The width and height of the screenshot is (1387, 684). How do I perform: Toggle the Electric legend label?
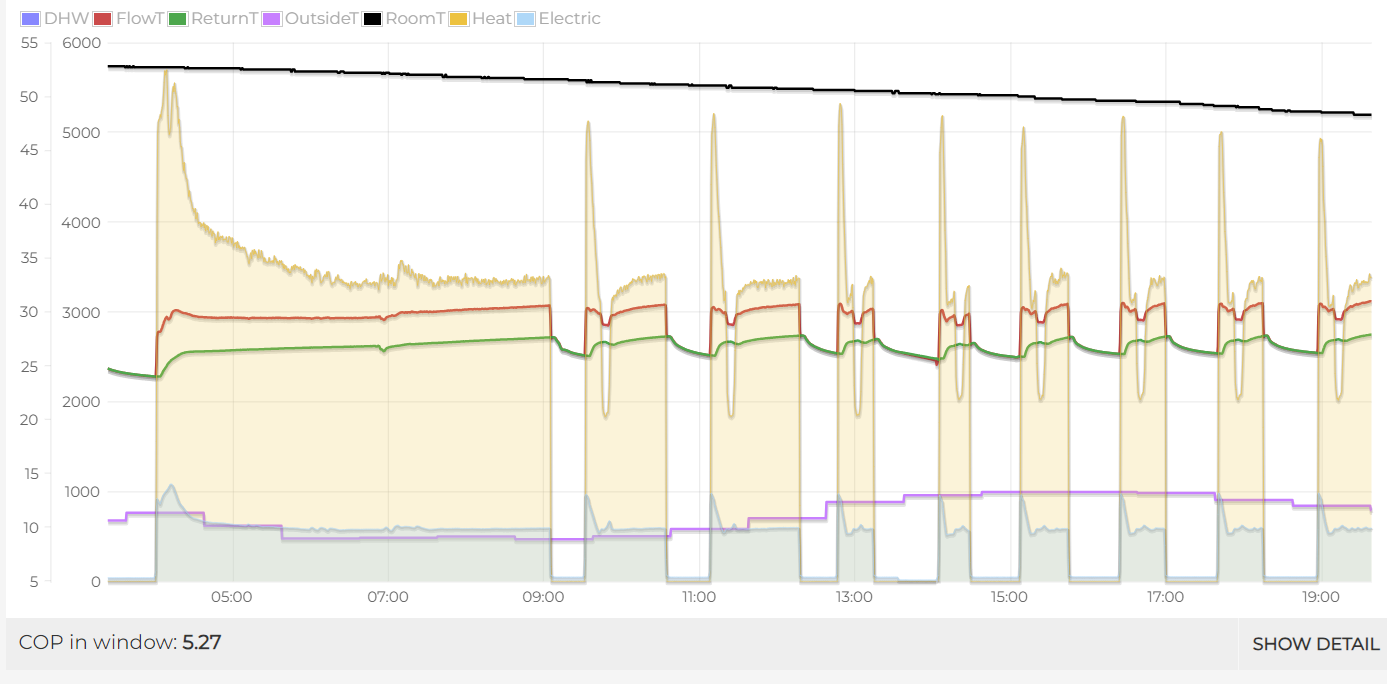(570, 19)
